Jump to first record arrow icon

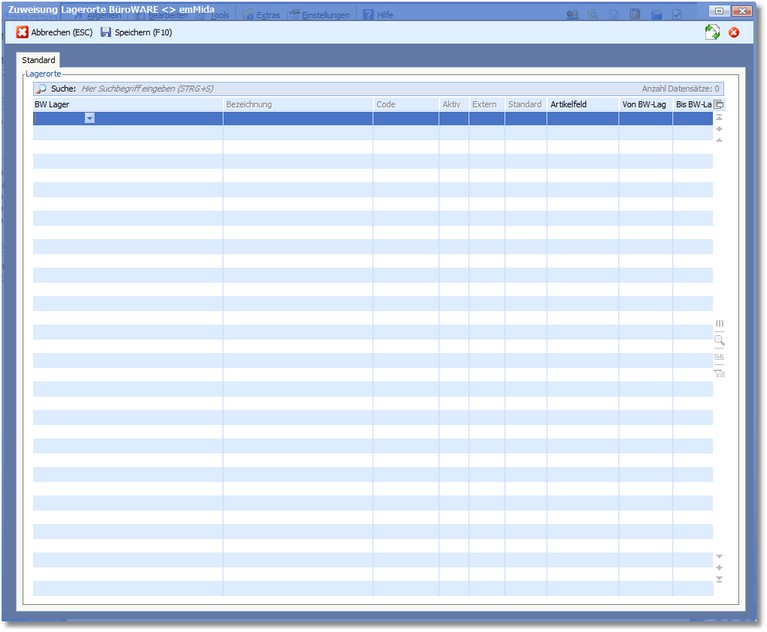719,118
